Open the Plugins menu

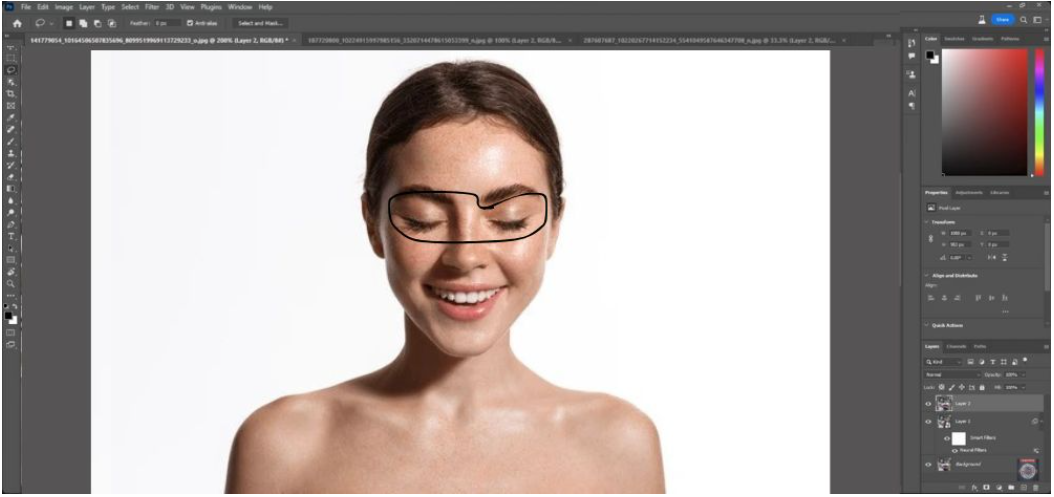[211, 7]
